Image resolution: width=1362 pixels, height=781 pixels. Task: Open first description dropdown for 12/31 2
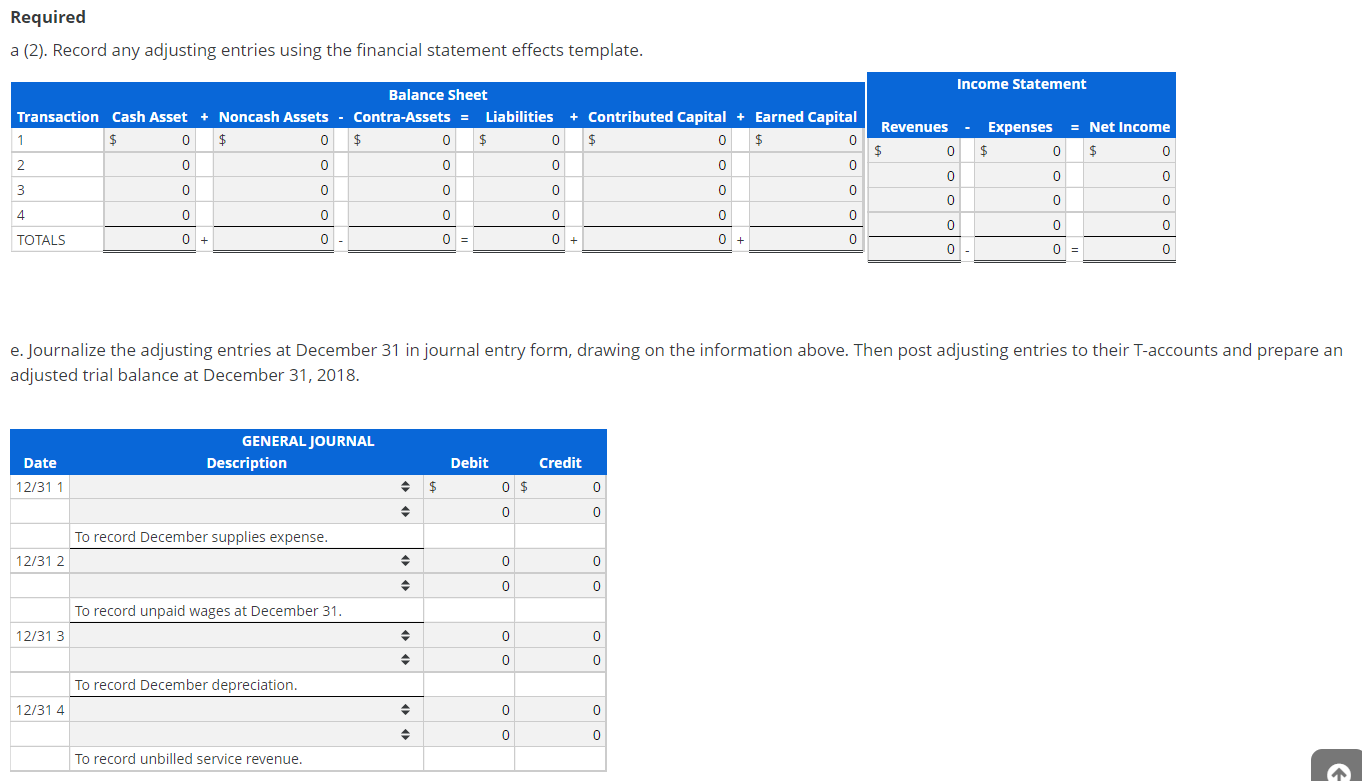[x=246, y=561]
